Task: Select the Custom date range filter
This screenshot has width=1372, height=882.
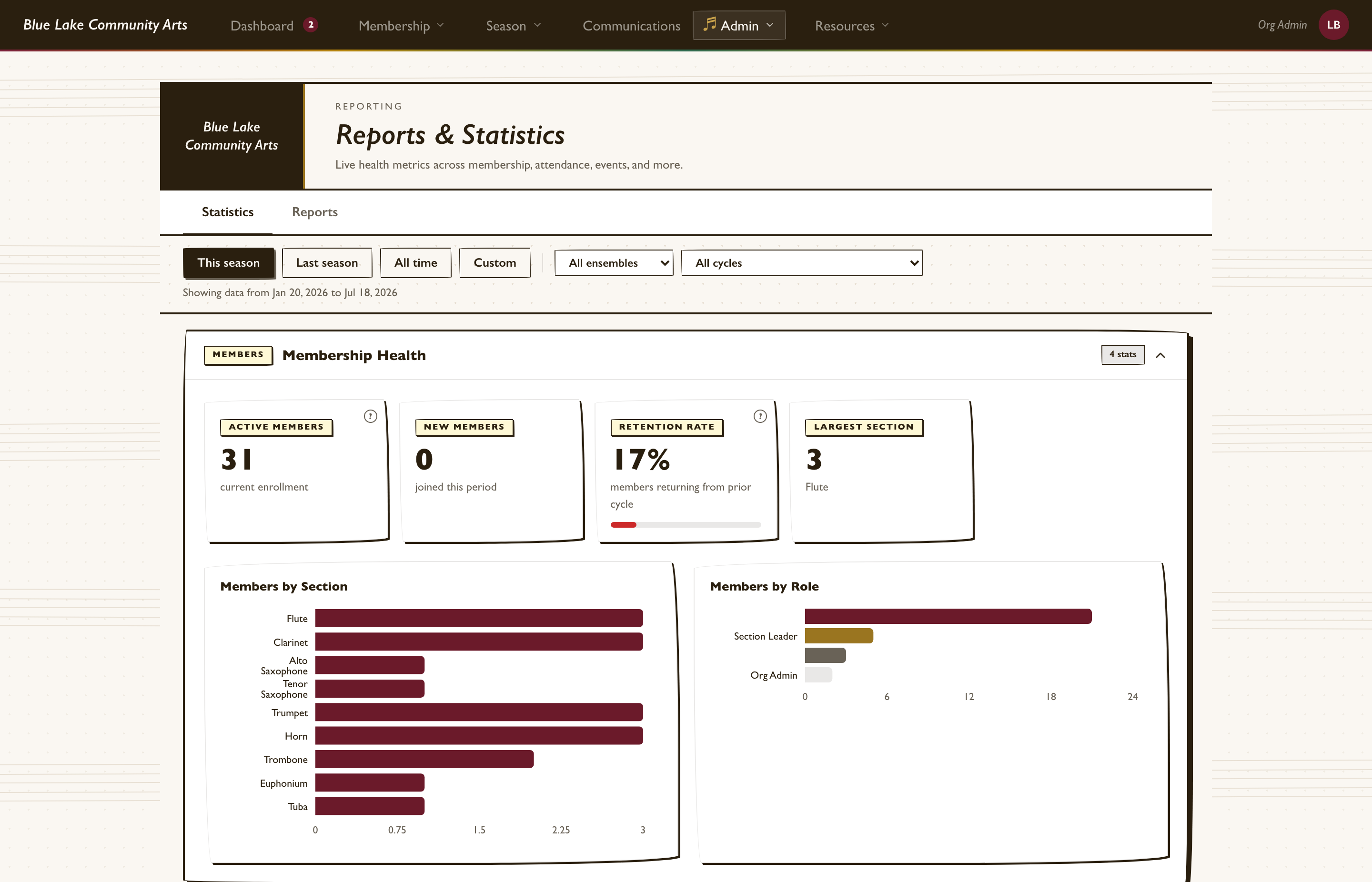Action: tap(495, 263)
